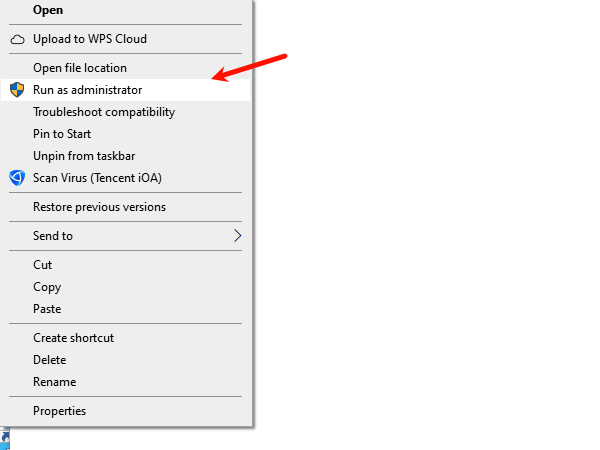The width and height of the screenshot is (600, 450).
Task: Click the administrator shield icon
Action: click(17, 90)
